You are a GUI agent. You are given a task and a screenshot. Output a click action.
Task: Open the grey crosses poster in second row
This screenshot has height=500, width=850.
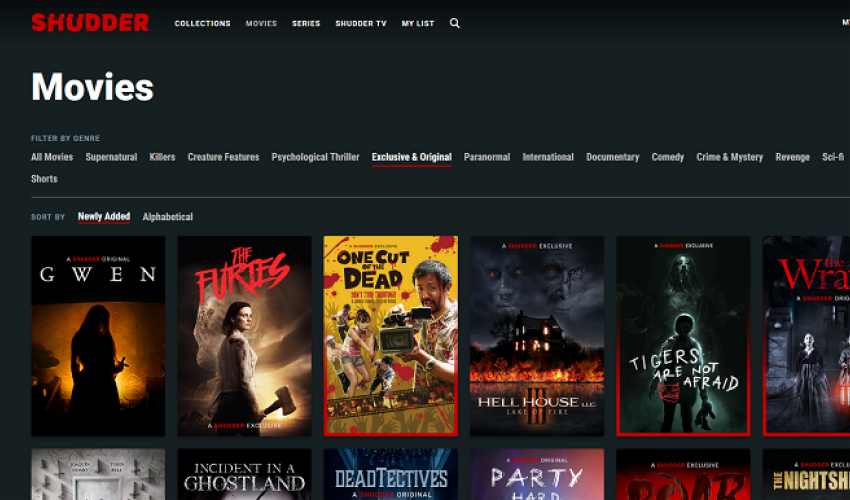98,474
